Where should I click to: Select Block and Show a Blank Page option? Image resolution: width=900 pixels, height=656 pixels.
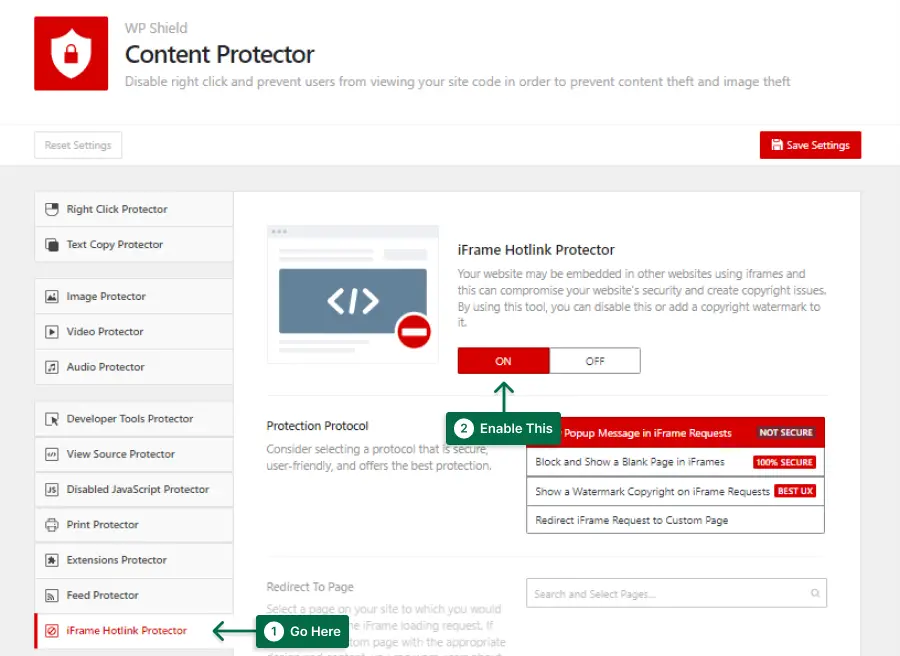tap(675, 462)
